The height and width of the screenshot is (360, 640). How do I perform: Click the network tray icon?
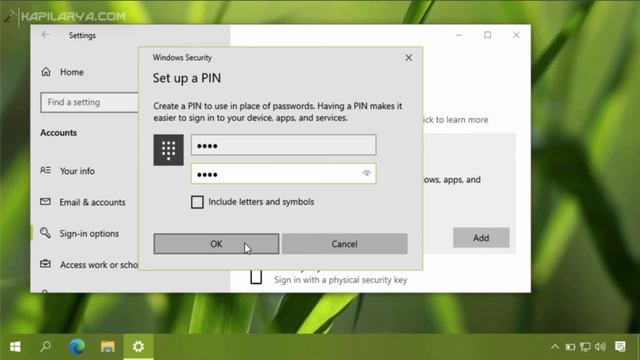pyautogui.click(x=585, y=347)
